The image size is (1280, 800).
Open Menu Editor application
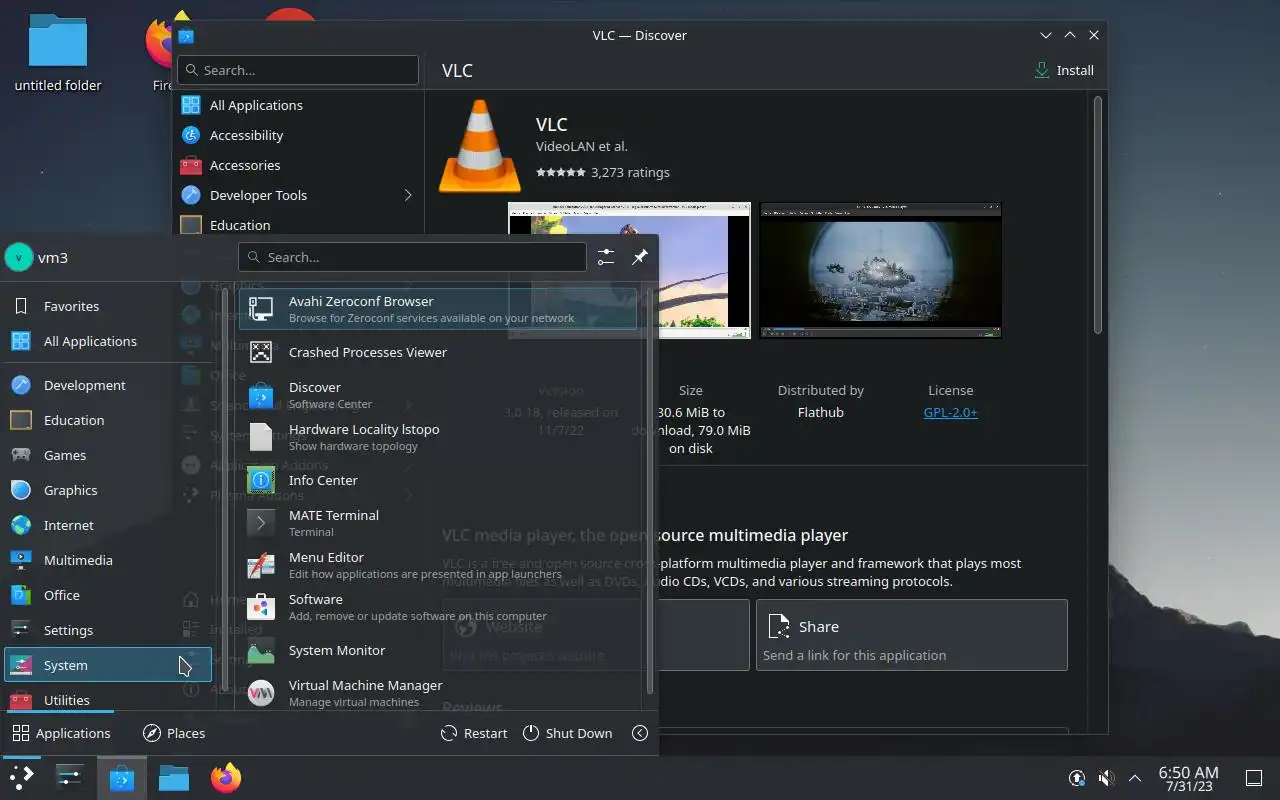(x=437, y=565)
